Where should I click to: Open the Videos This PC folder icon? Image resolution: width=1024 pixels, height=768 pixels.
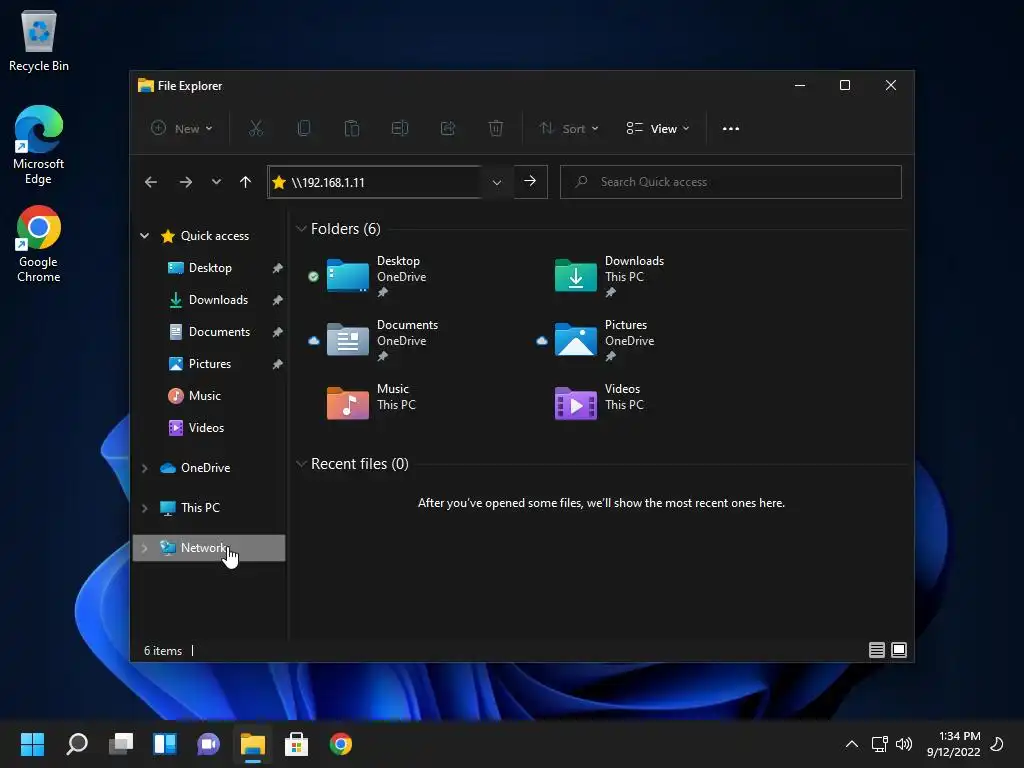575,404
